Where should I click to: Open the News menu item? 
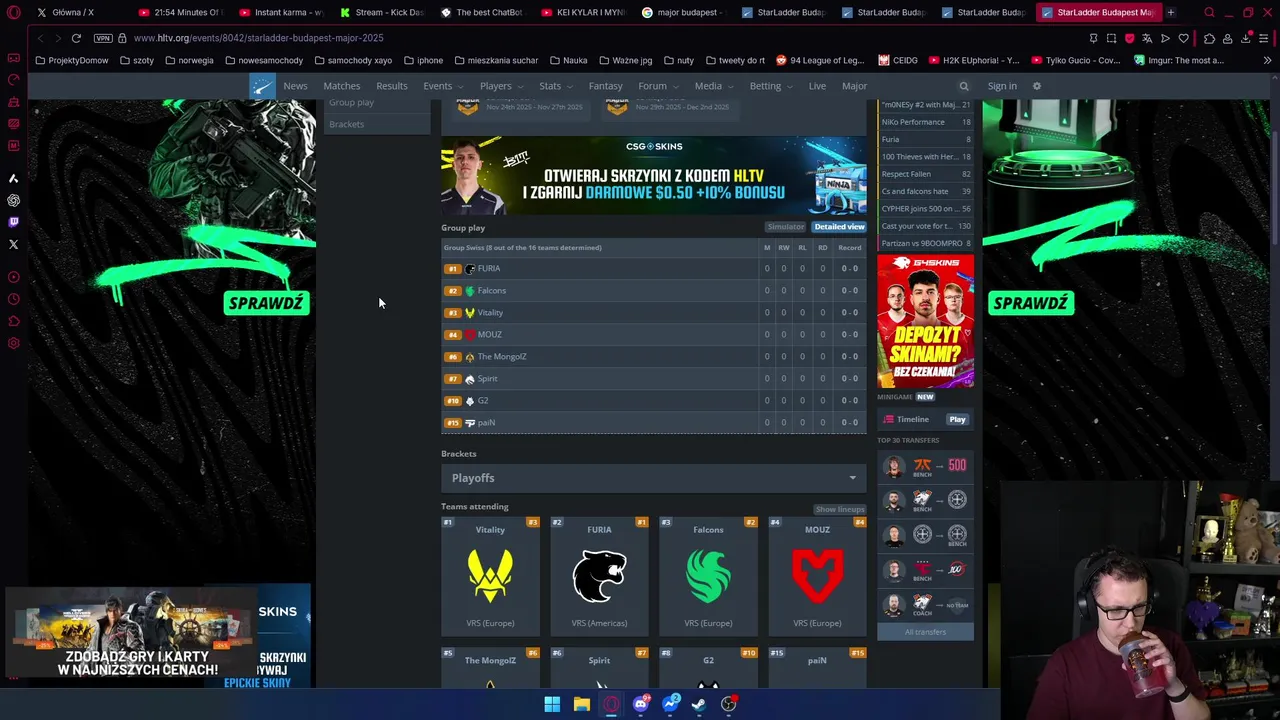click(x=295, y=86)
